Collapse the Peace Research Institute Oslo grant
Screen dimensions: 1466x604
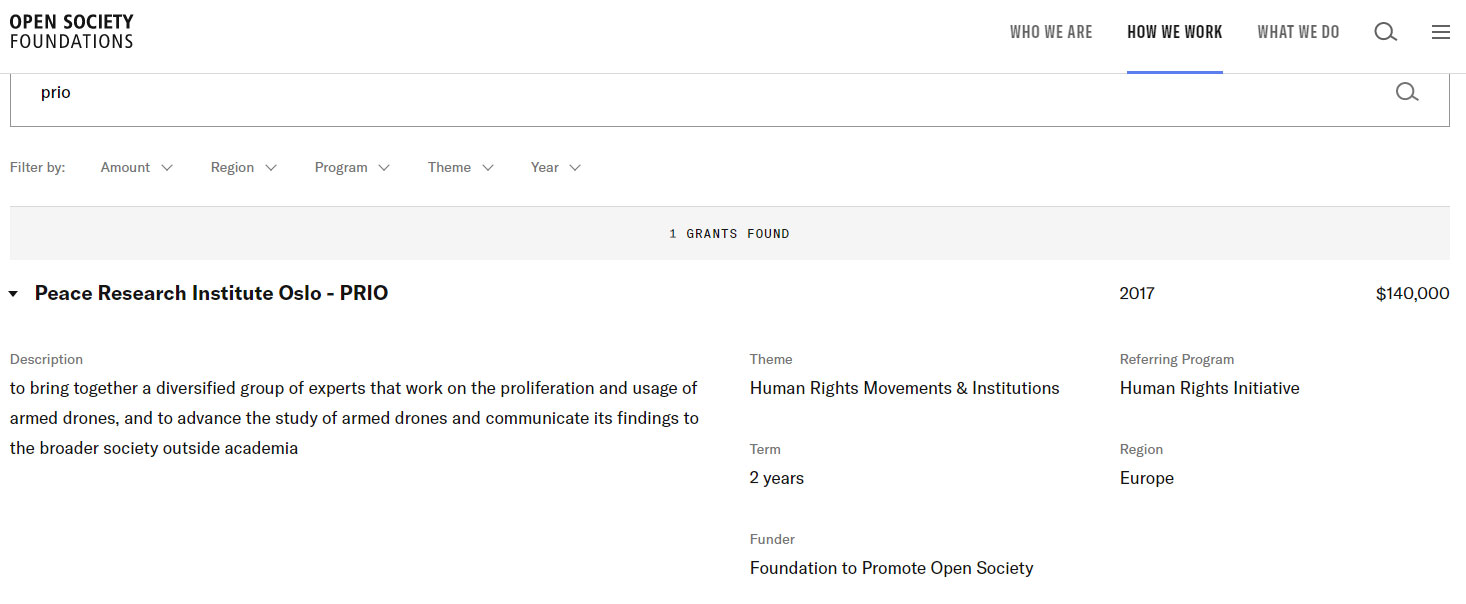(x=13, y=294)
